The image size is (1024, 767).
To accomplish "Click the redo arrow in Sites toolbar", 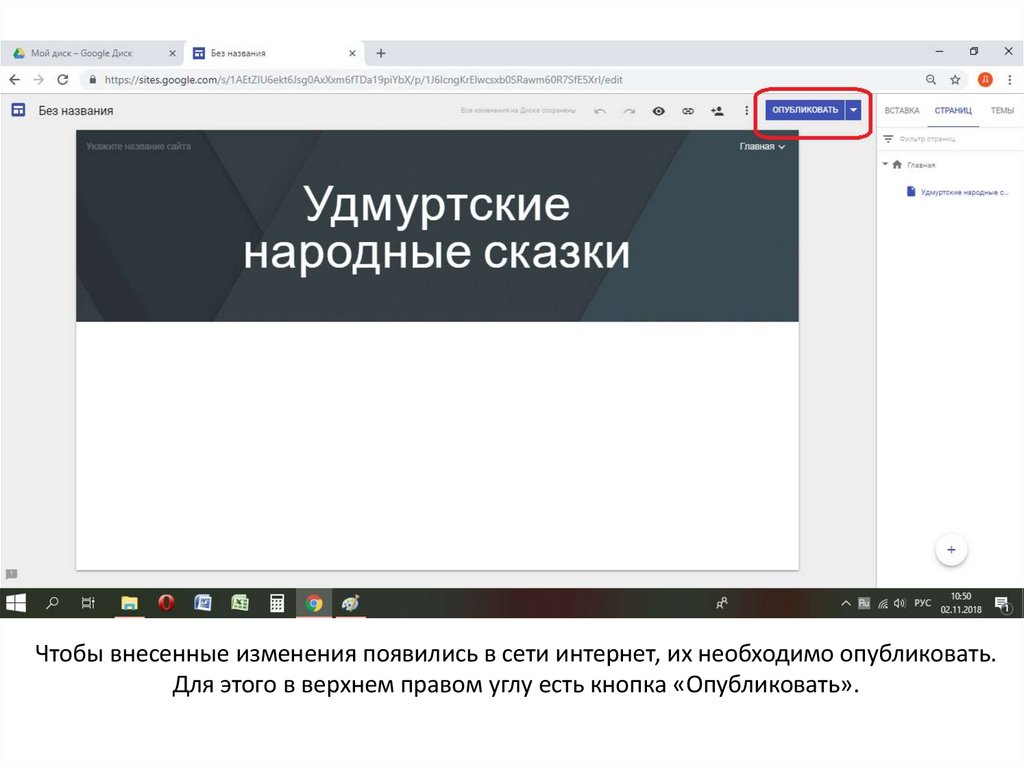I will (629, 111).
